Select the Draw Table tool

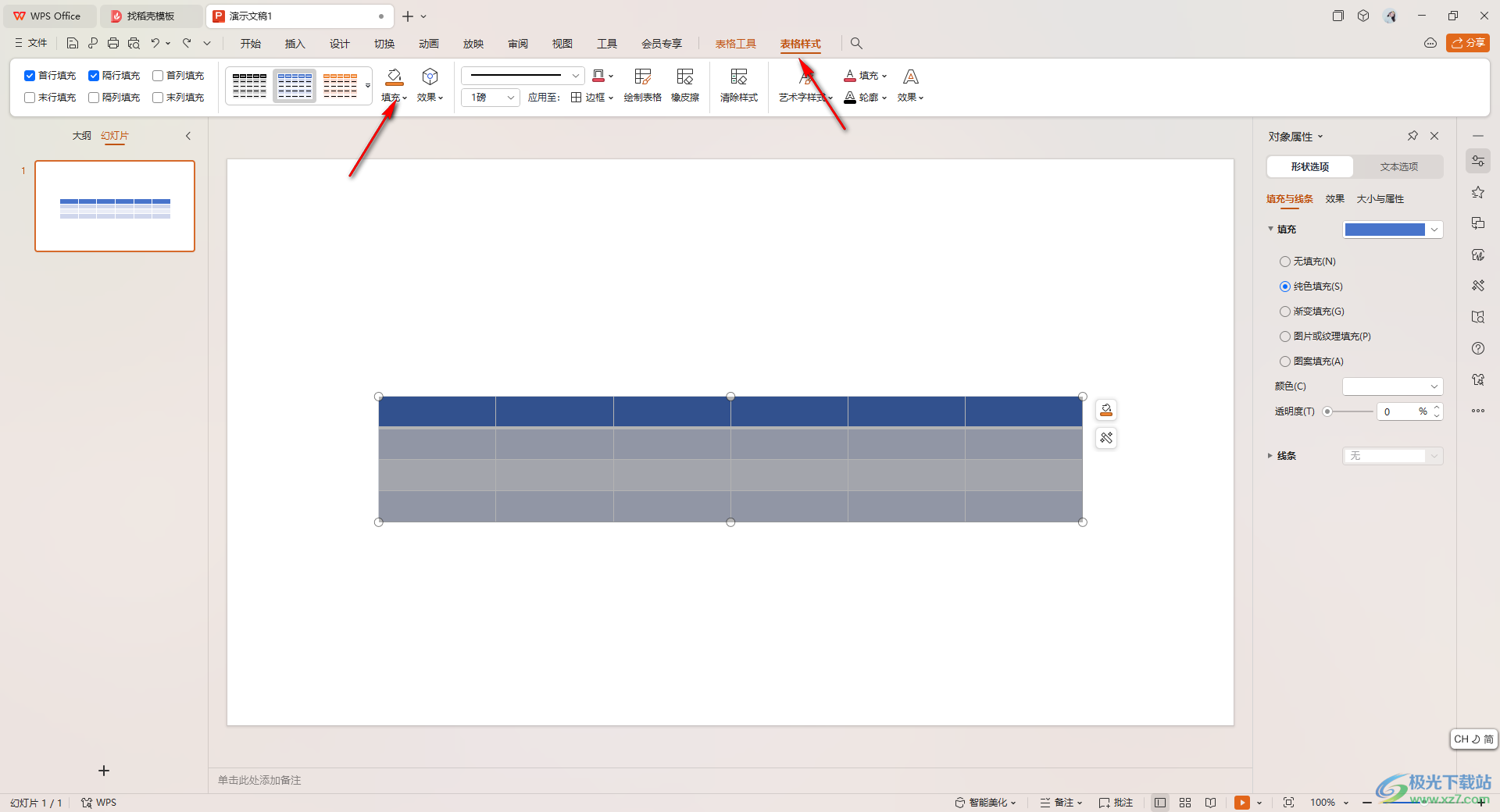tap(643, 86)
